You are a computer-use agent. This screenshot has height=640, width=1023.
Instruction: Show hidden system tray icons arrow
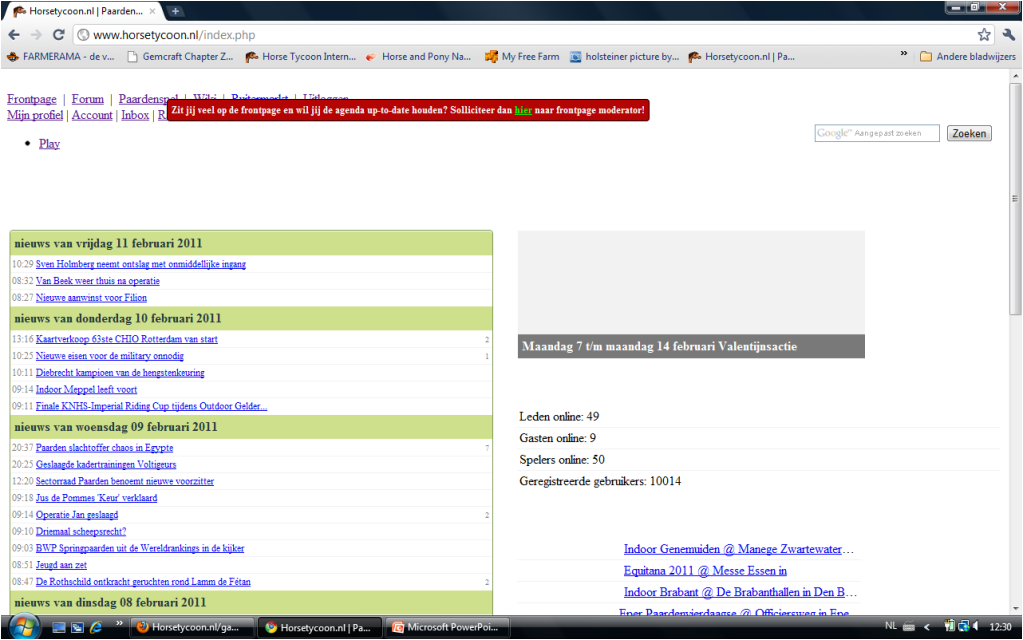[x=926, y=627]
